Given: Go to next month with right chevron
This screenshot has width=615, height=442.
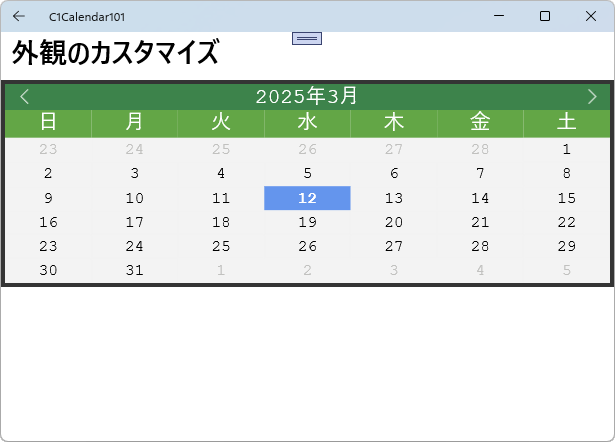Looking at the screenshot, I should pos(591,96).
